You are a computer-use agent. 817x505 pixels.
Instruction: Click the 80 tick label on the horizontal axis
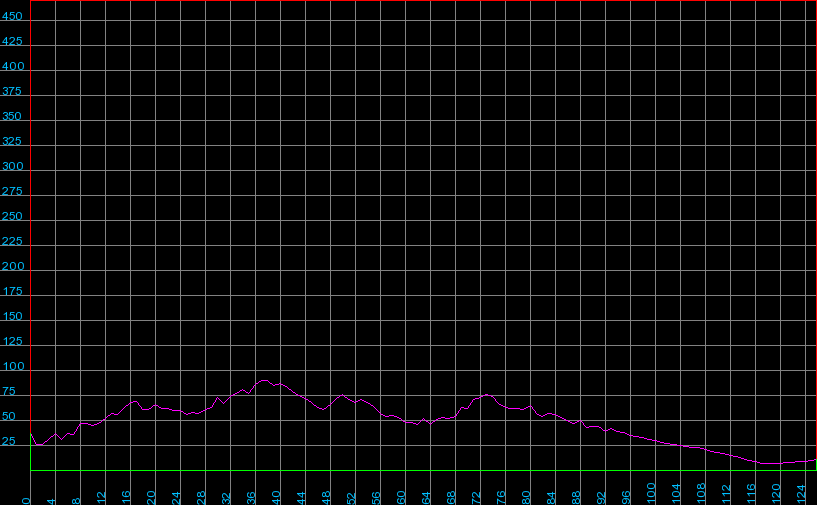[527, 496]
